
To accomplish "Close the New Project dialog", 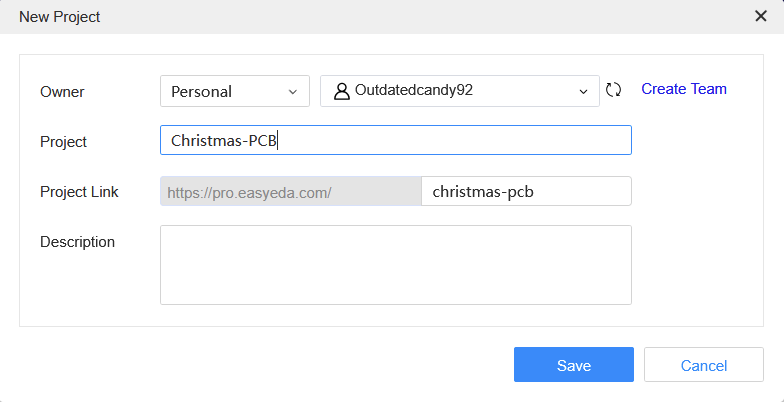I will click(x=760, y=16).
